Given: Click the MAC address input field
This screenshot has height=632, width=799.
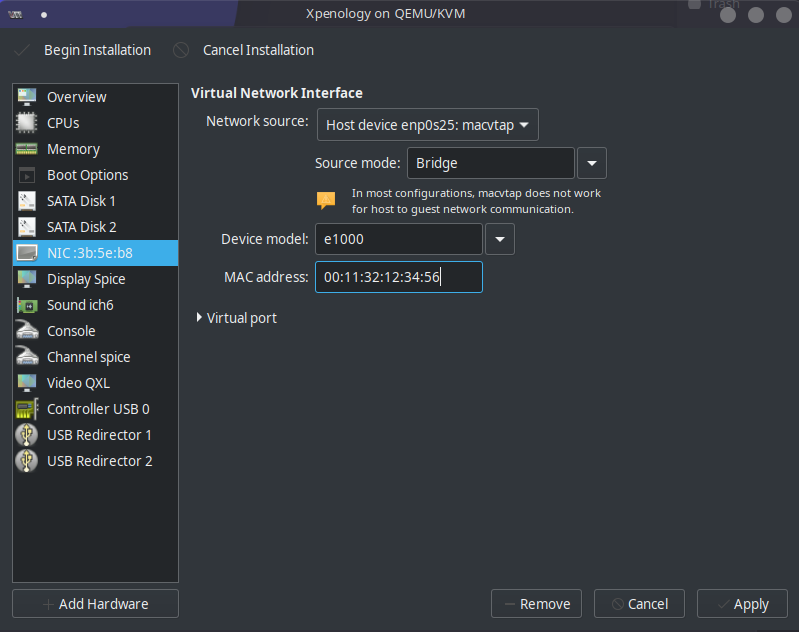Looking at the screenshot, I should point(398,277).
